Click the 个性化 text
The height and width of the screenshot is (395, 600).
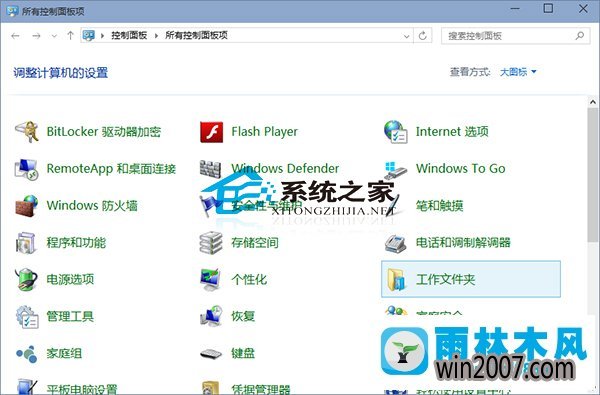click(249, 279)
